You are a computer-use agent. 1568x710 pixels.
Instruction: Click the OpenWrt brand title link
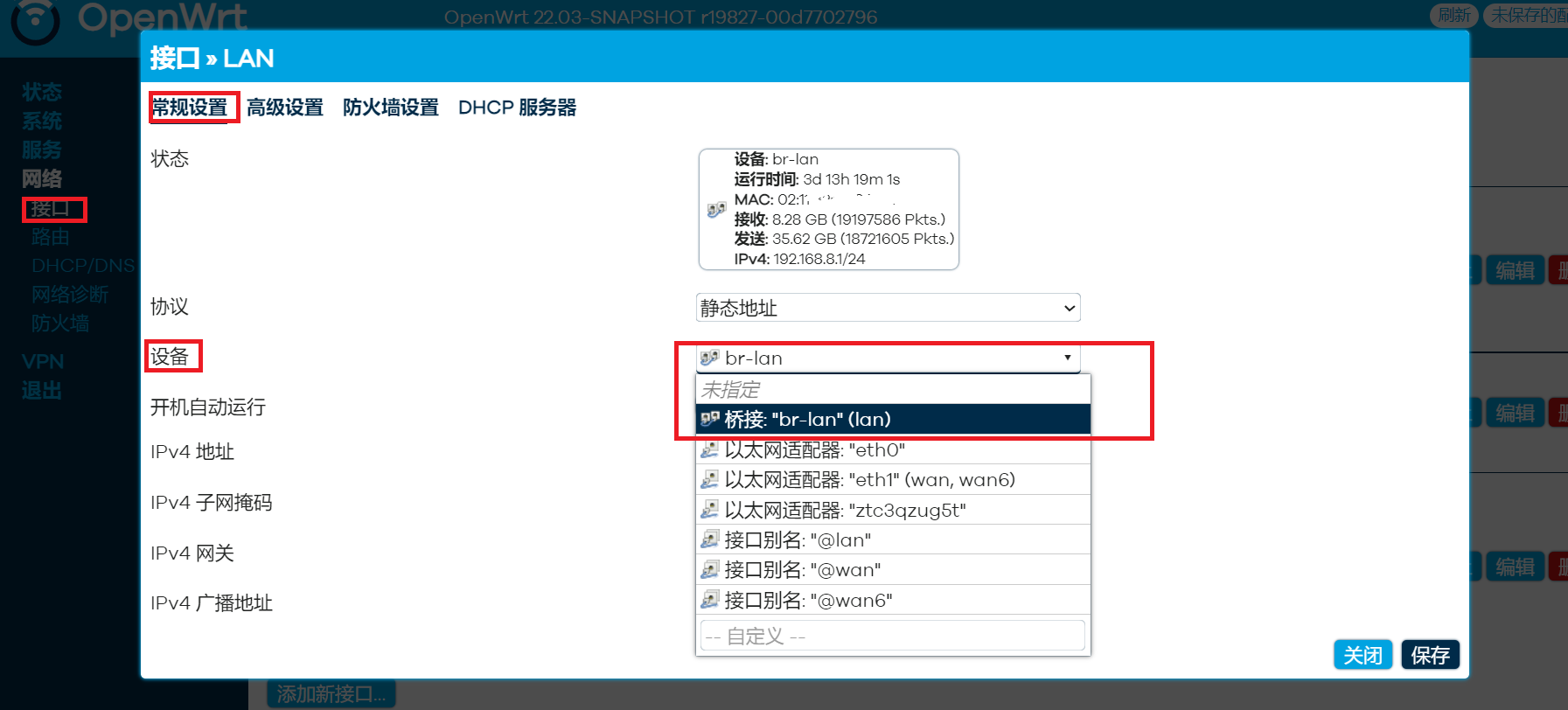(x=162, y=17)
